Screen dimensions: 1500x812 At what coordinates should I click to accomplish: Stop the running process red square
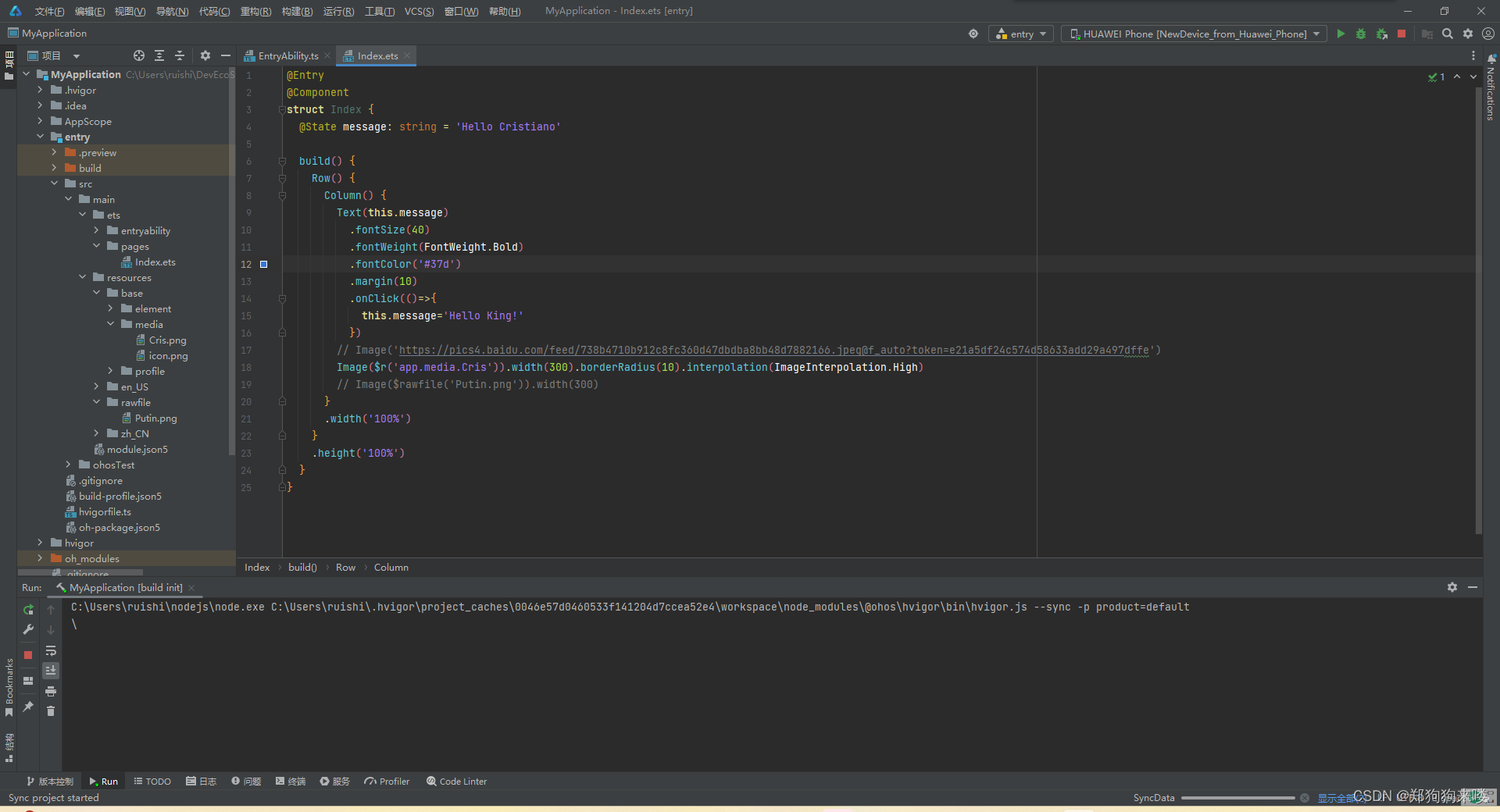[x=1402, y=34]
